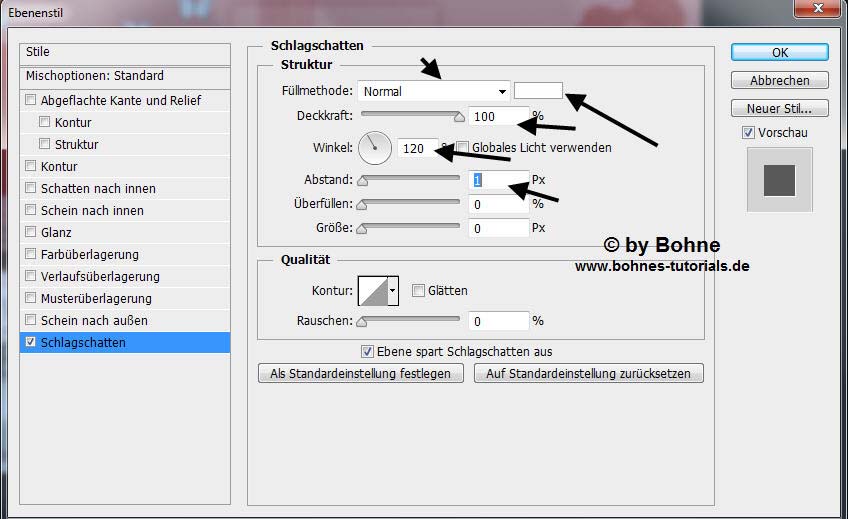Click the style preview thumbnail
848x519 pixels.
(x=779, y=180)
